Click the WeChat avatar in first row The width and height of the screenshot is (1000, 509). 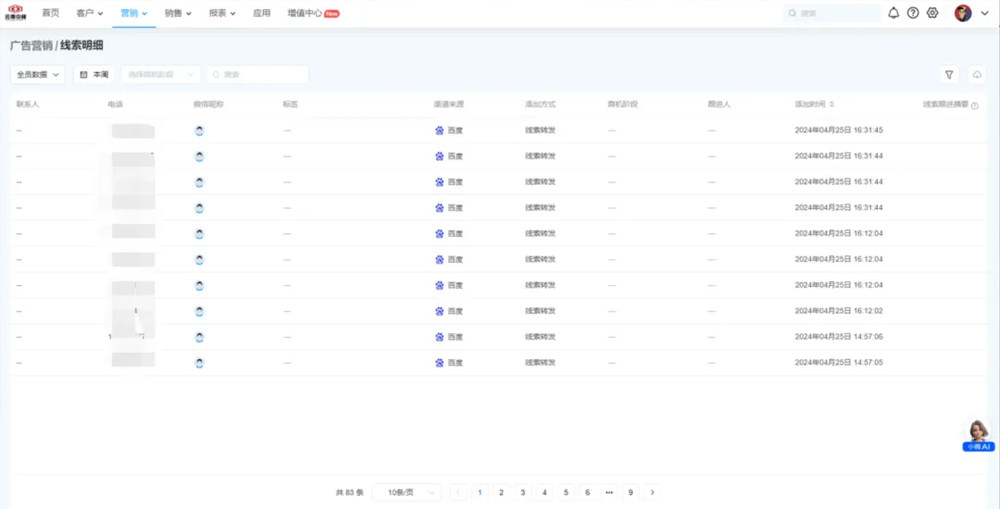200,130
